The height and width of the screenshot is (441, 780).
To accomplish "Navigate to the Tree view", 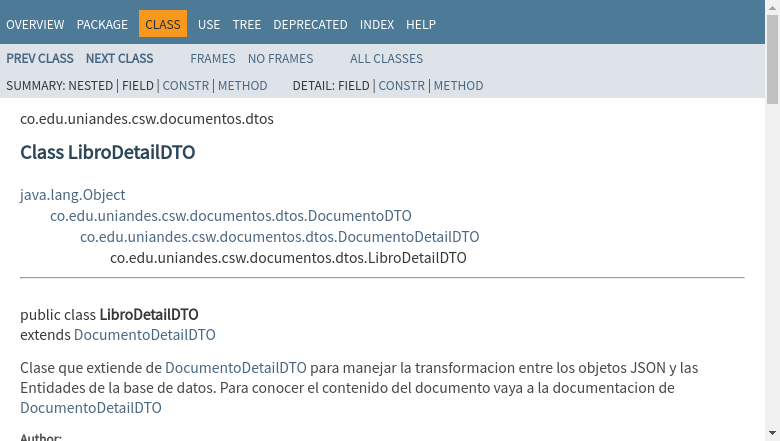I will pyautogui.click(x=247, y=24).
